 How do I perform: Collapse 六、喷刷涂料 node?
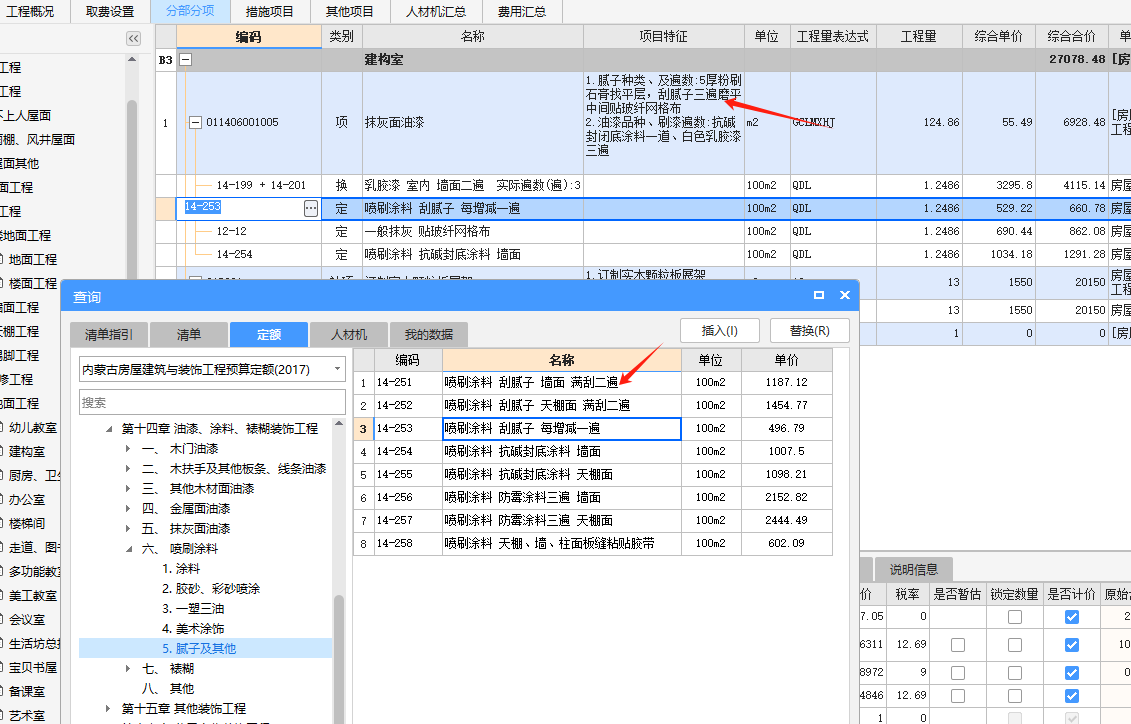[x=128, y=549]
